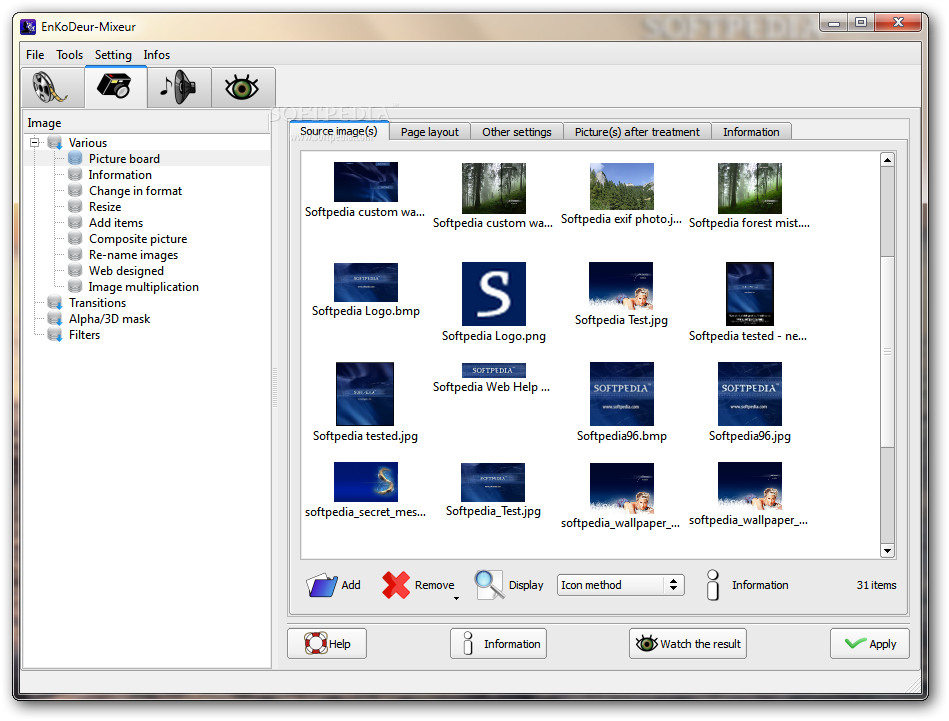Switch to the Information tab
This screenshot has width=949, height=721.
pos(751,132)
